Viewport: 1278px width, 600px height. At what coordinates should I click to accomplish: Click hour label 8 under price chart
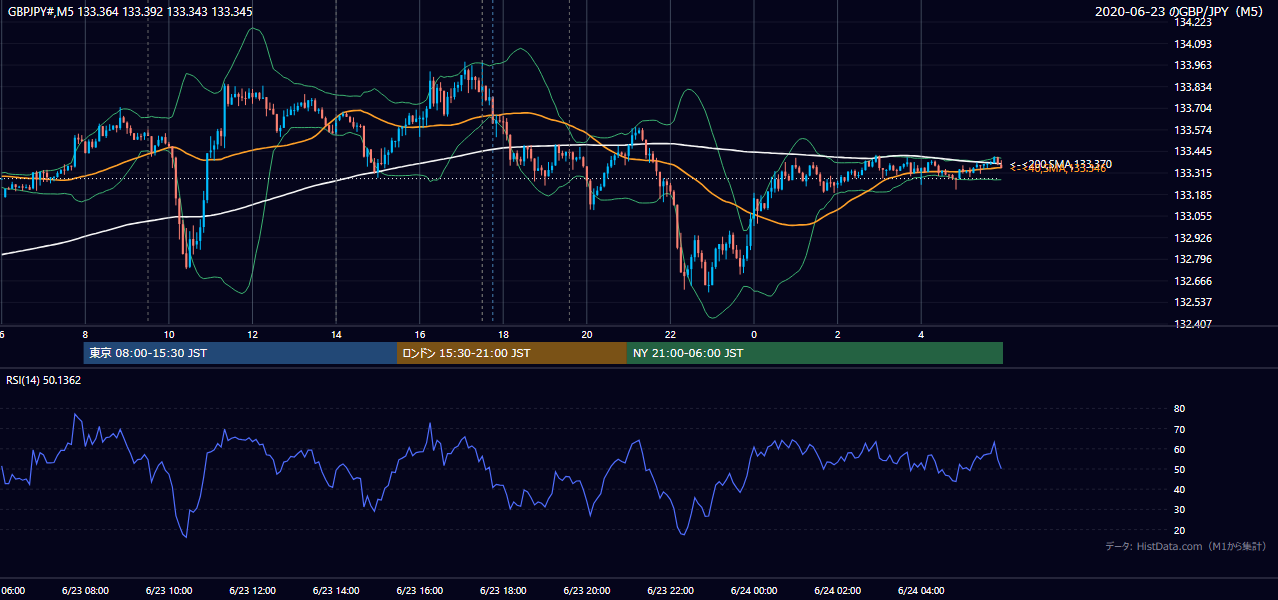pos(85,334)
